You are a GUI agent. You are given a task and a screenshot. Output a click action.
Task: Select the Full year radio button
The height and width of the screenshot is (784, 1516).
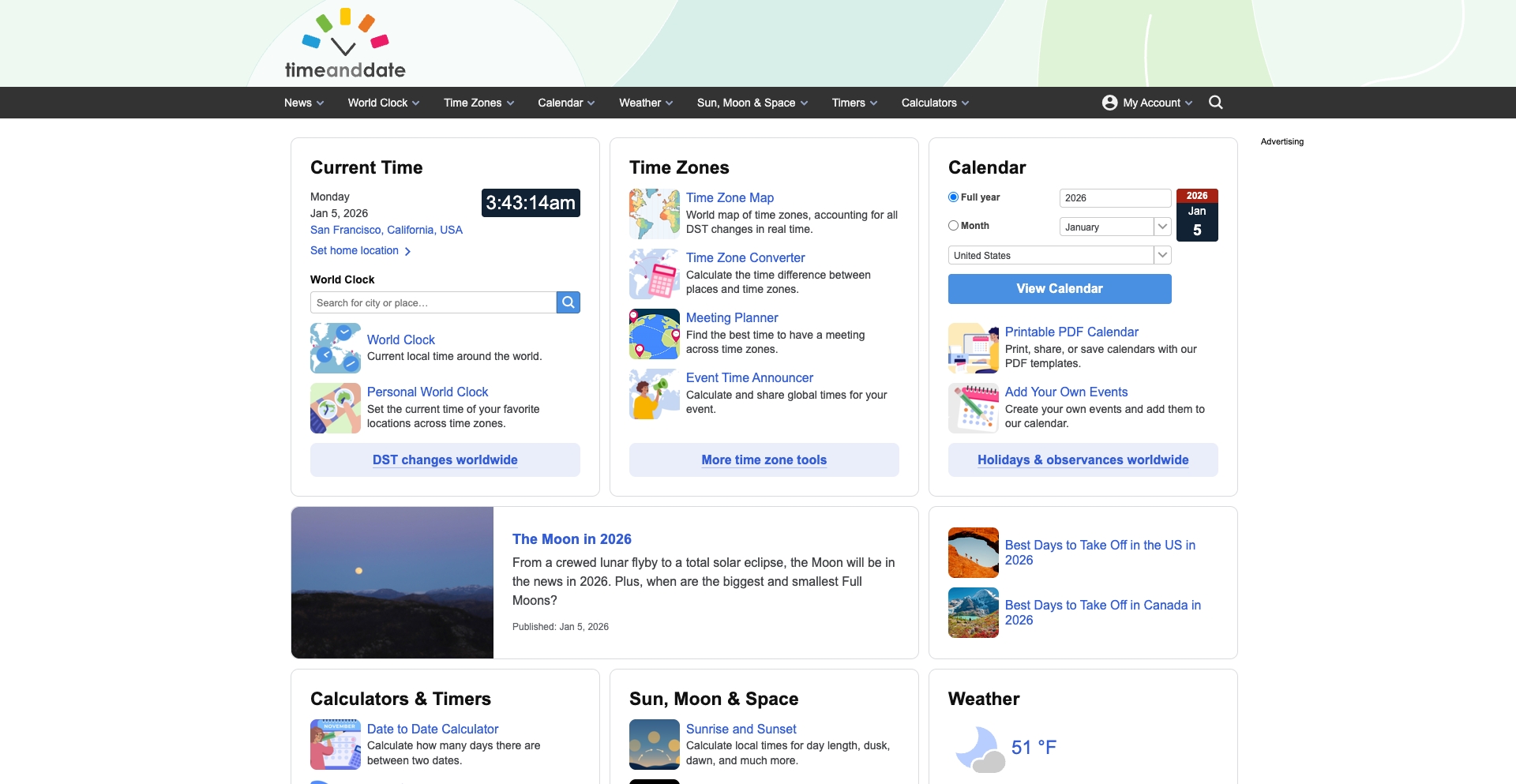pos(952,197)
